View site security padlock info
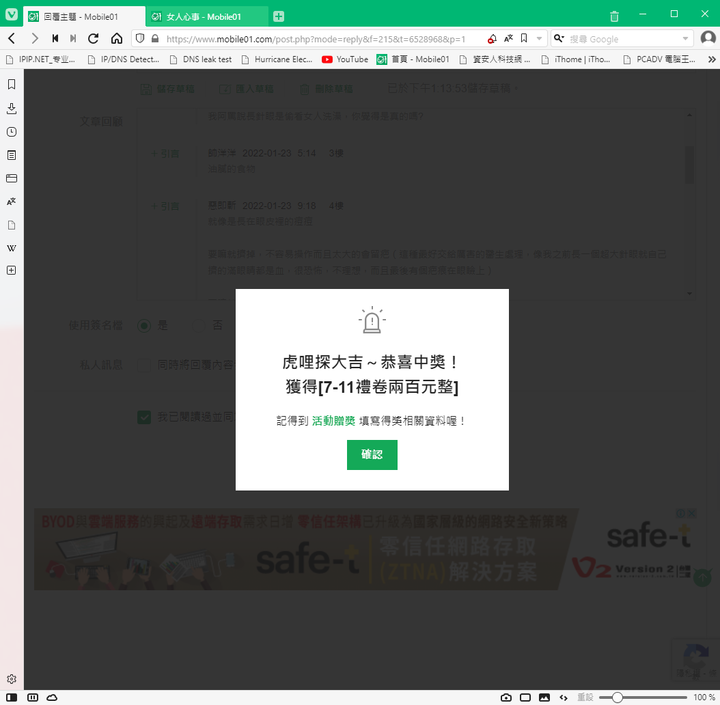Screen dimensions: 720x705 point(155,39)
